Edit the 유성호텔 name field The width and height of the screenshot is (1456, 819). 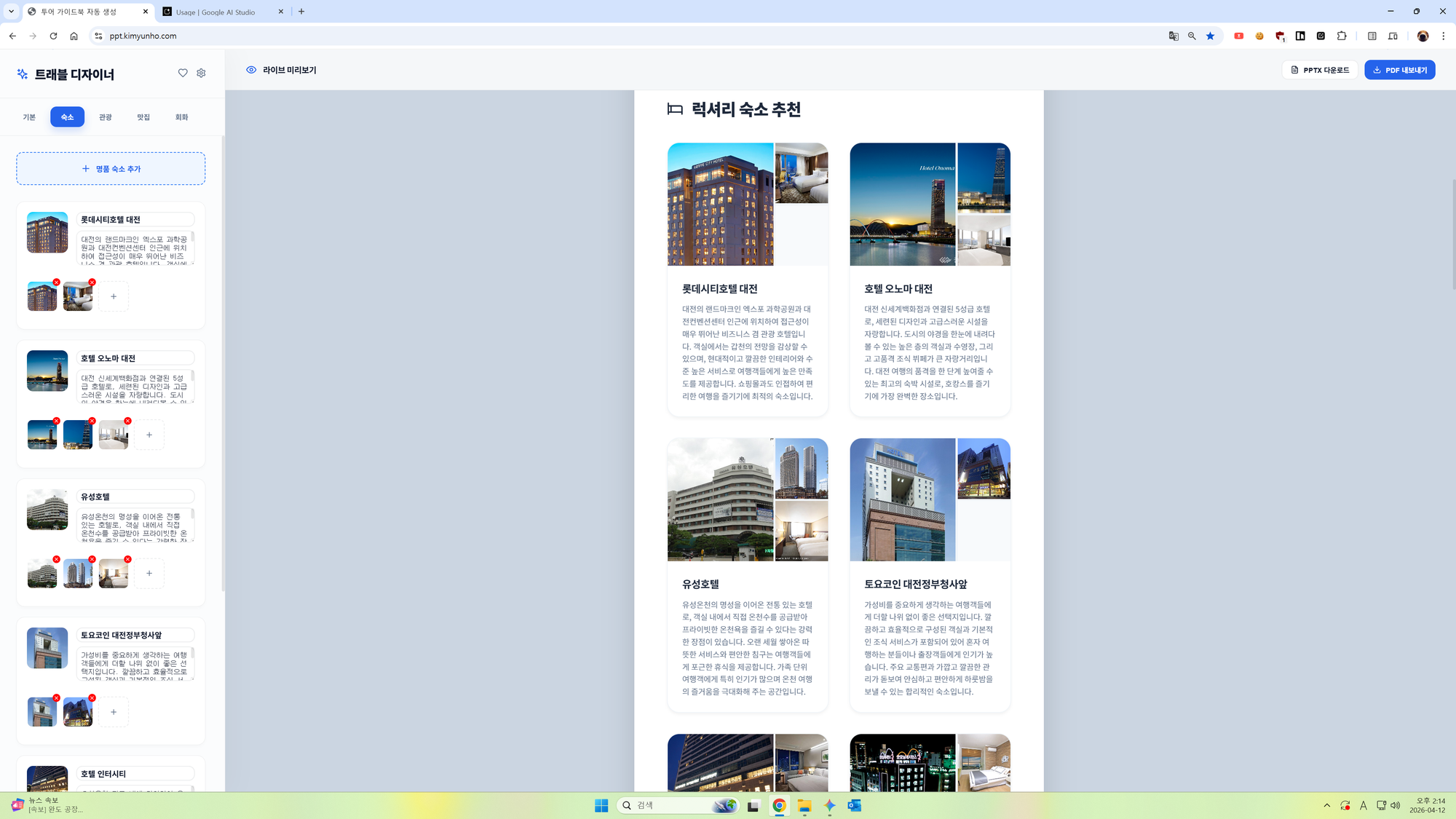[135, 496]
